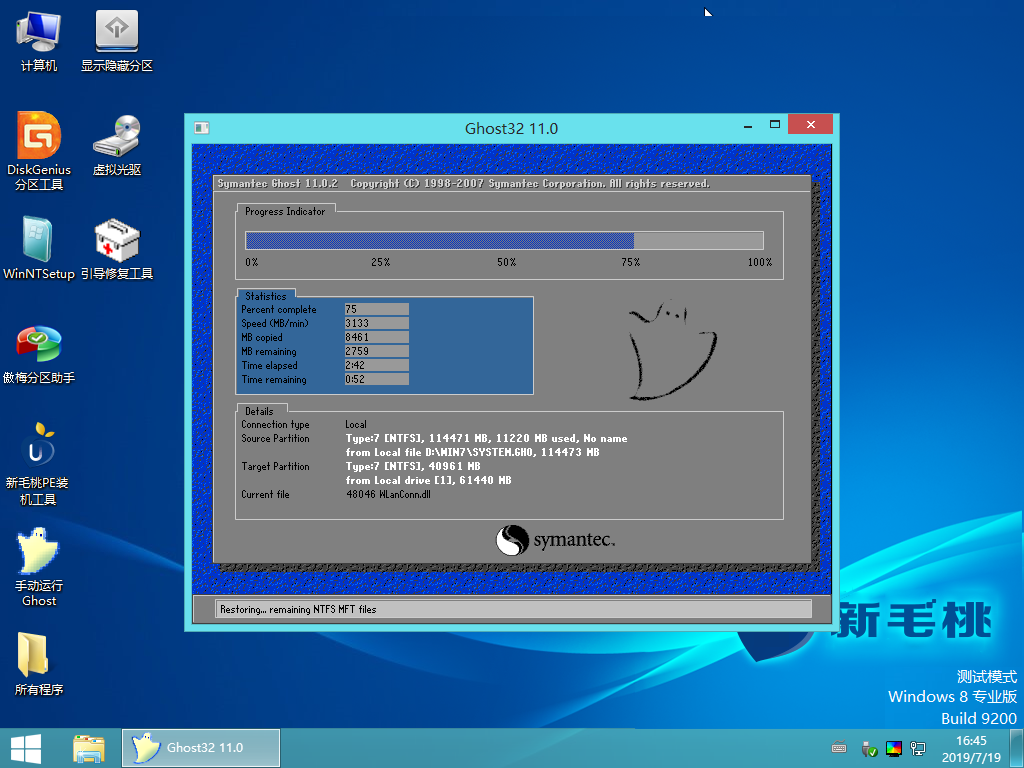1024x768 pixels.
Task: Open the 所有程序 folder icon
Action: [x=39, y=664]
